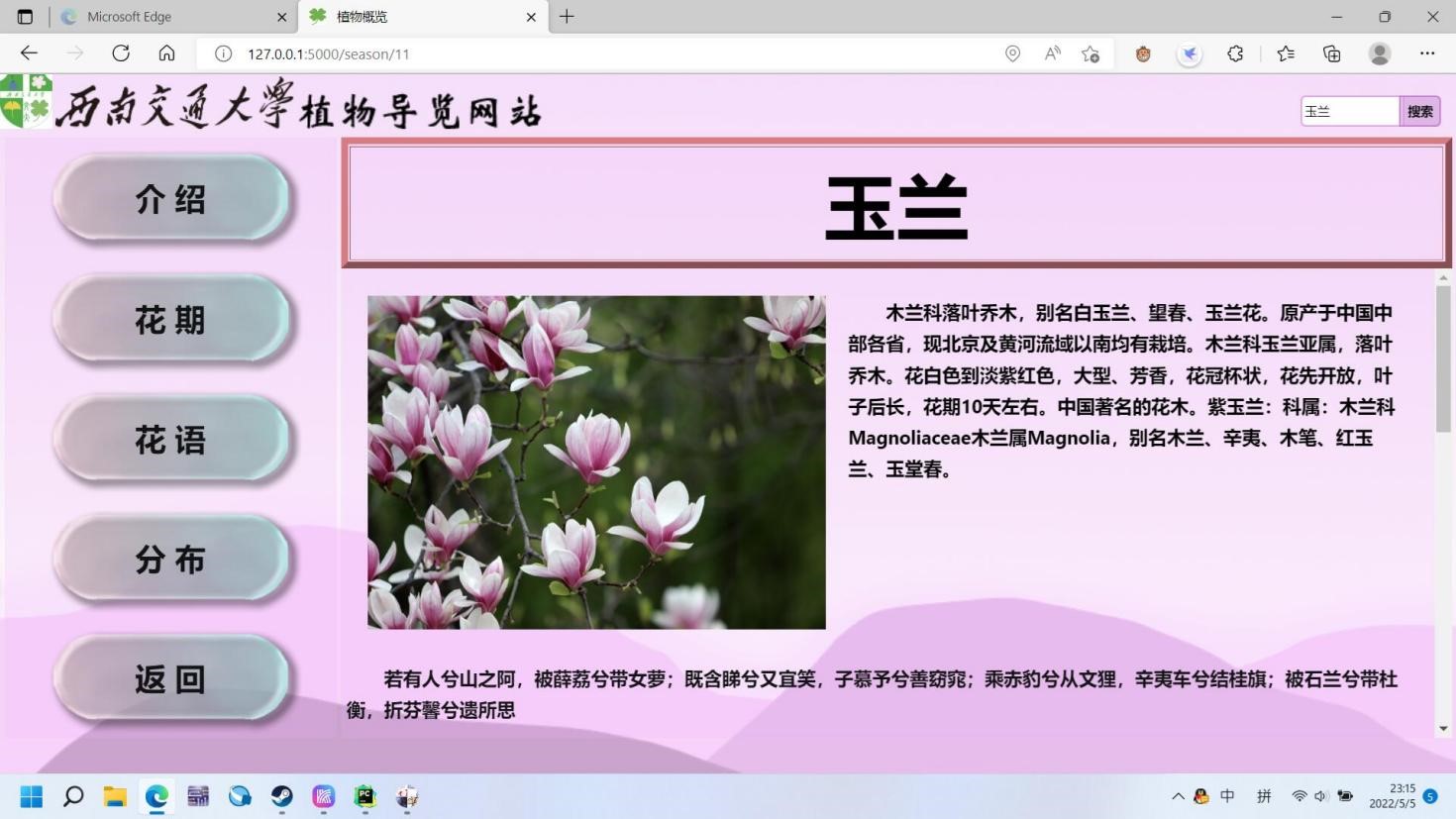The width and height of the screenshot is (1456, 819).
Task: Open Steam from the taskbar
Action: click(282, 796)
